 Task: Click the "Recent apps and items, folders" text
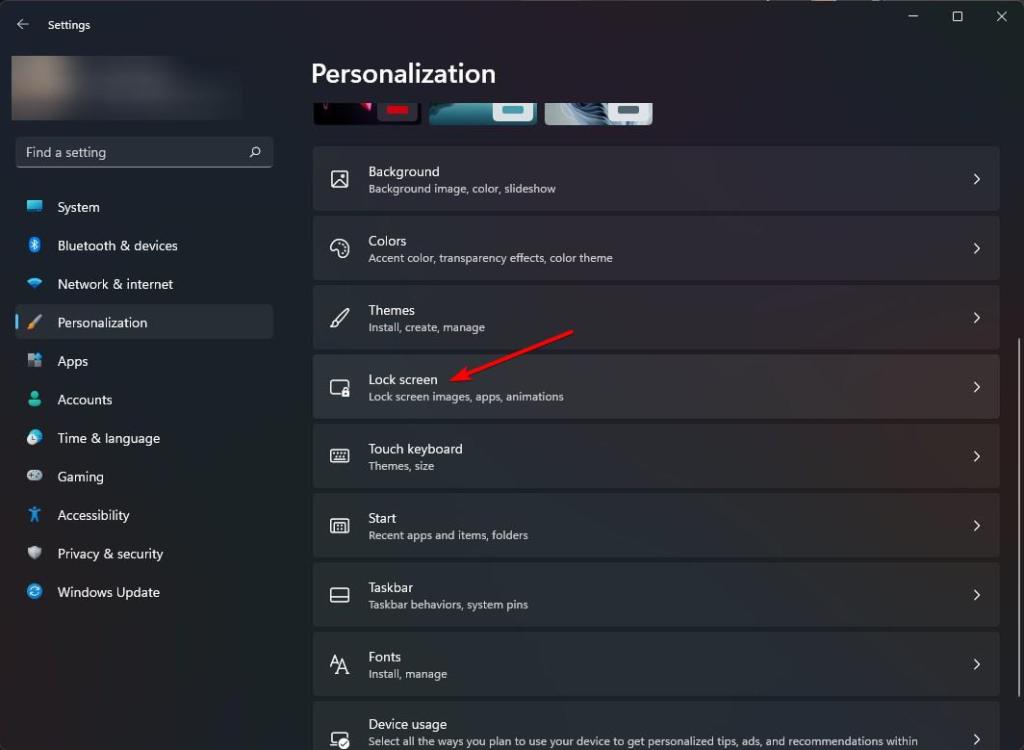[x=448, y=536]
